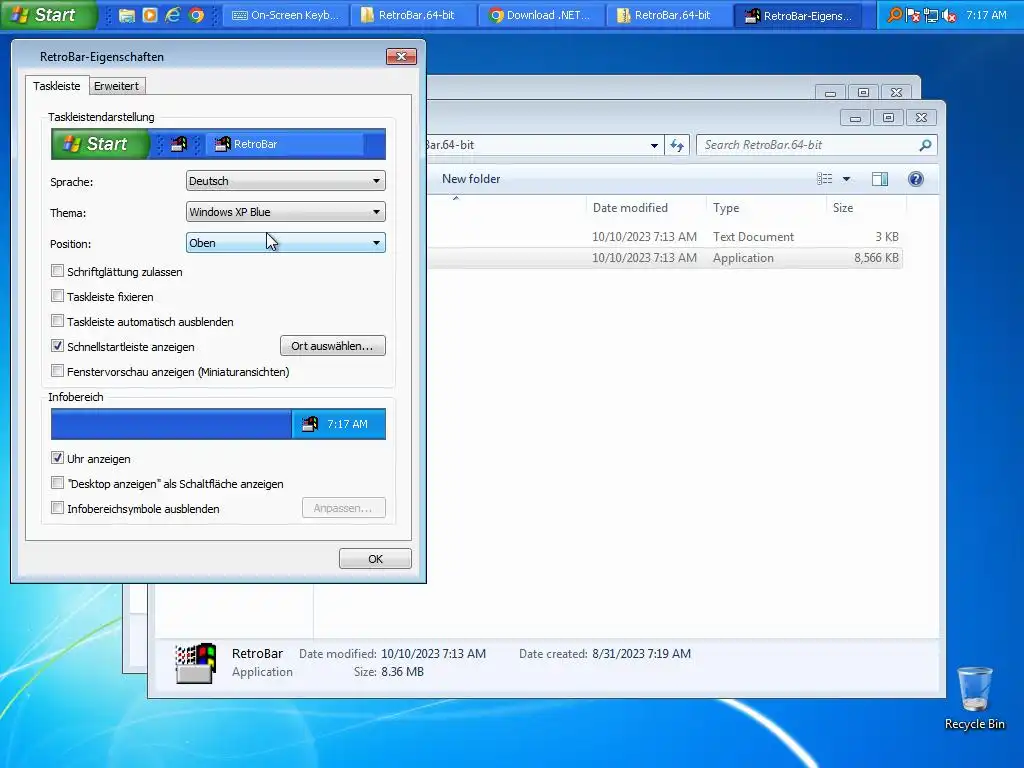Toggle the preview pane icon in Explorer
Viewport: 1024px width, 768px height.
(880, 179)
